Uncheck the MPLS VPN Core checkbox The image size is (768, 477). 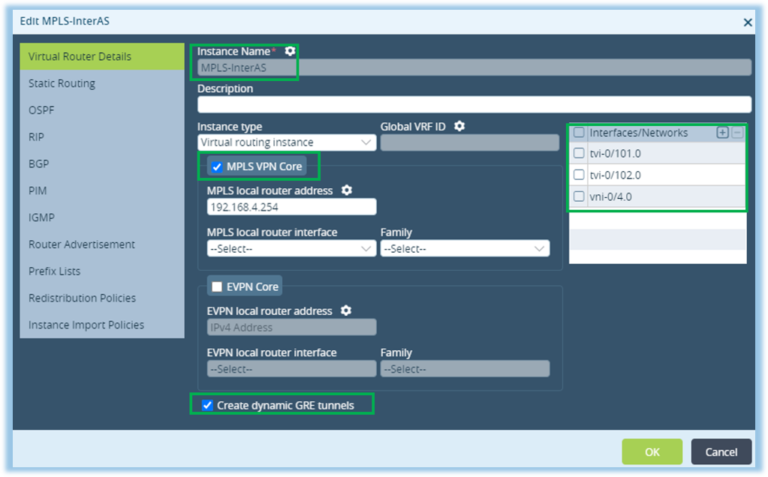point(217,166)
